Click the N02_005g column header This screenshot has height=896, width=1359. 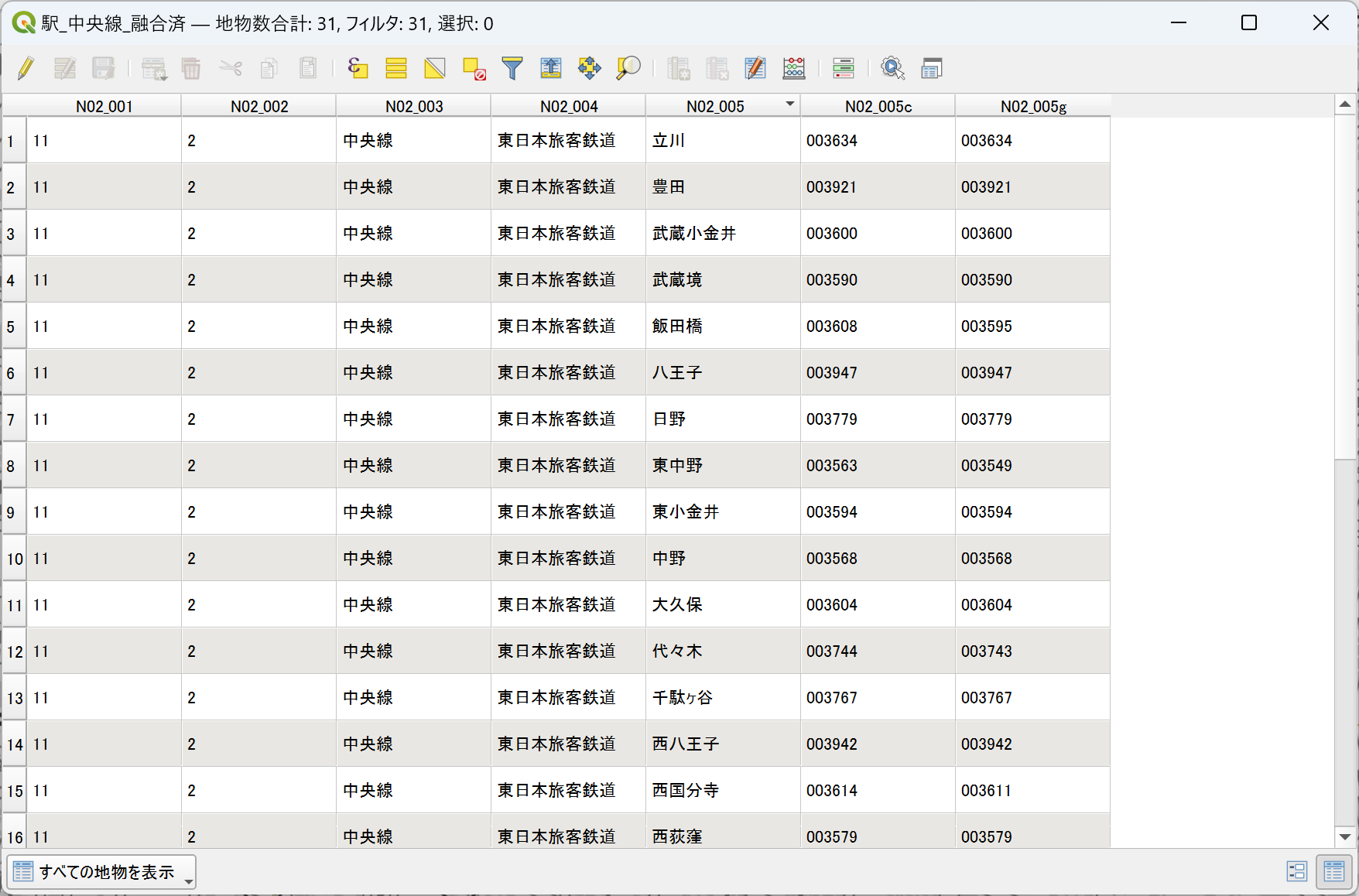(1033, 106)
